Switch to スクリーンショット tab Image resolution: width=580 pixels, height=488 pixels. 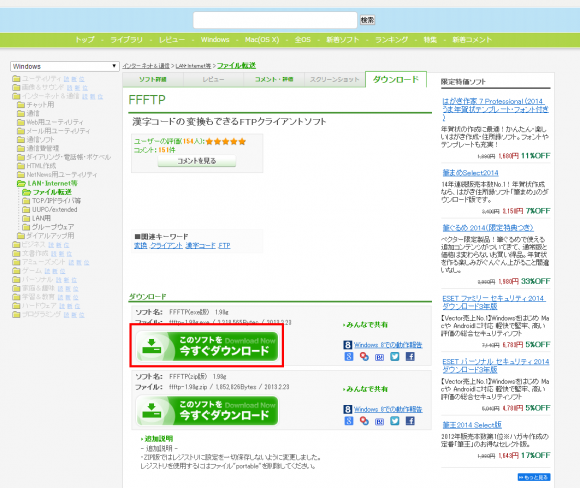pyautogui.click(x=334, y=80)
